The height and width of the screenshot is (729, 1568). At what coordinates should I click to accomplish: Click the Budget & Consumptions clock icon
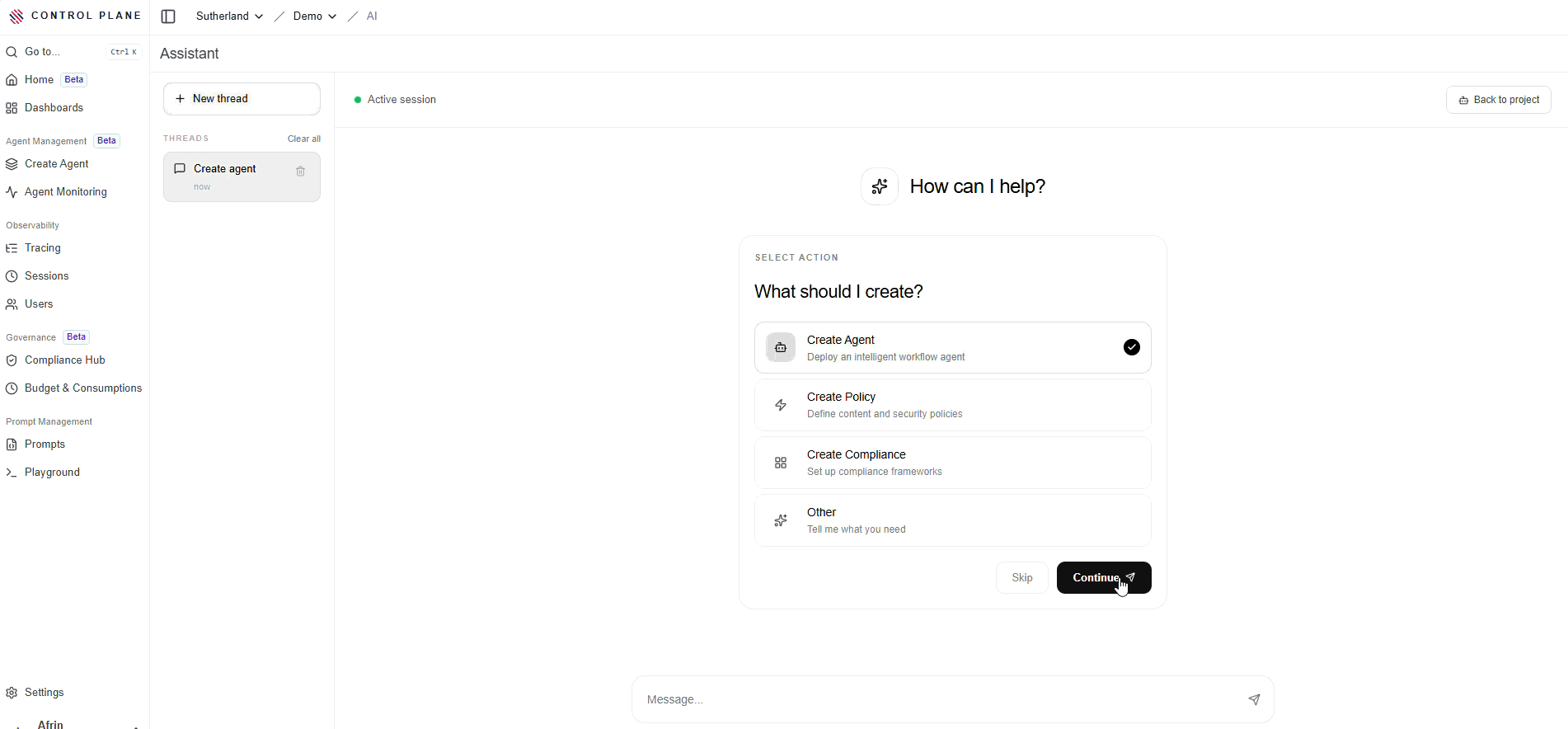[12, 388]
